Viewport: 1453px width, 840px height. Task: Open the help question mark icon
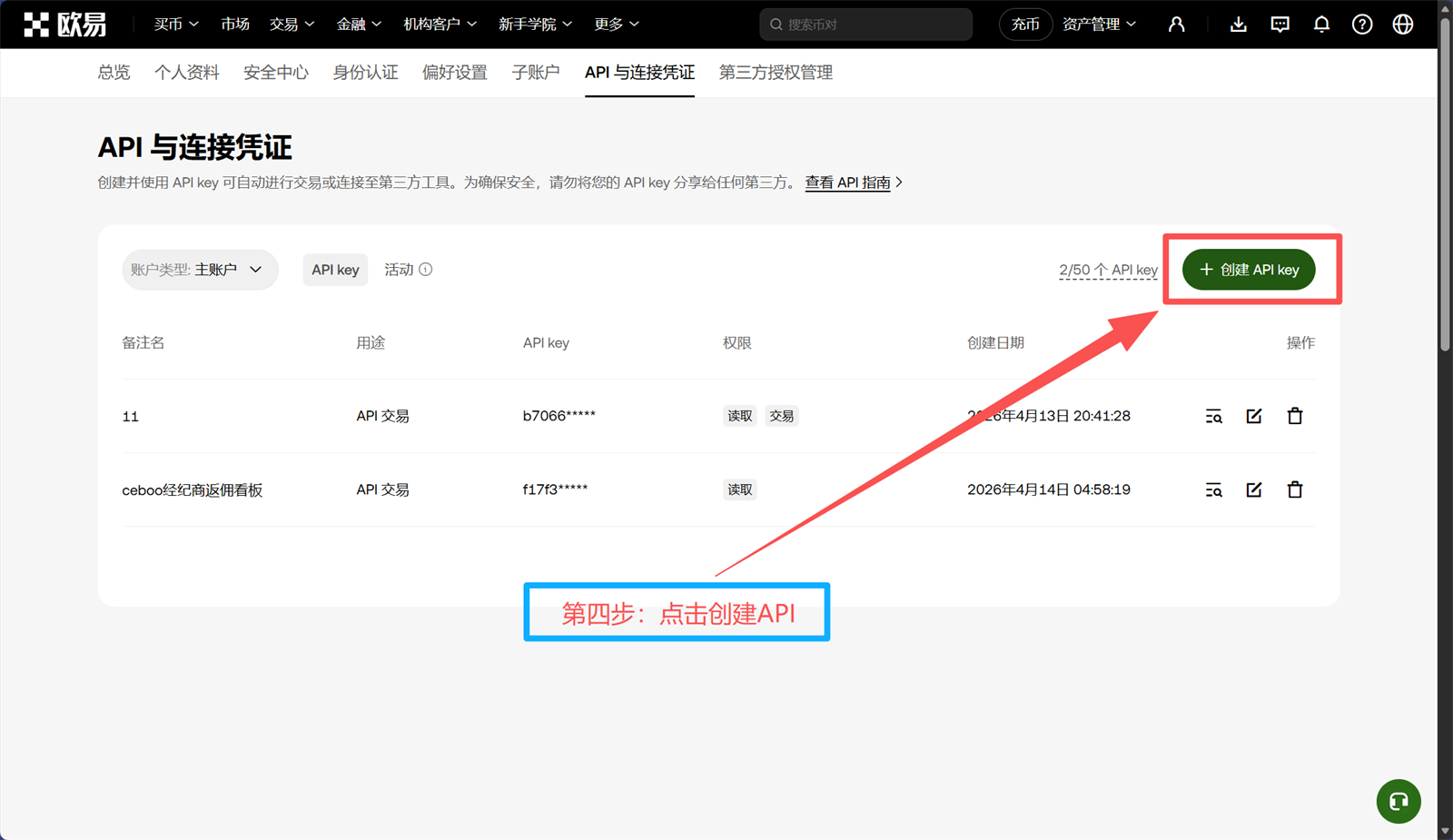click(x=1362, y=25)
